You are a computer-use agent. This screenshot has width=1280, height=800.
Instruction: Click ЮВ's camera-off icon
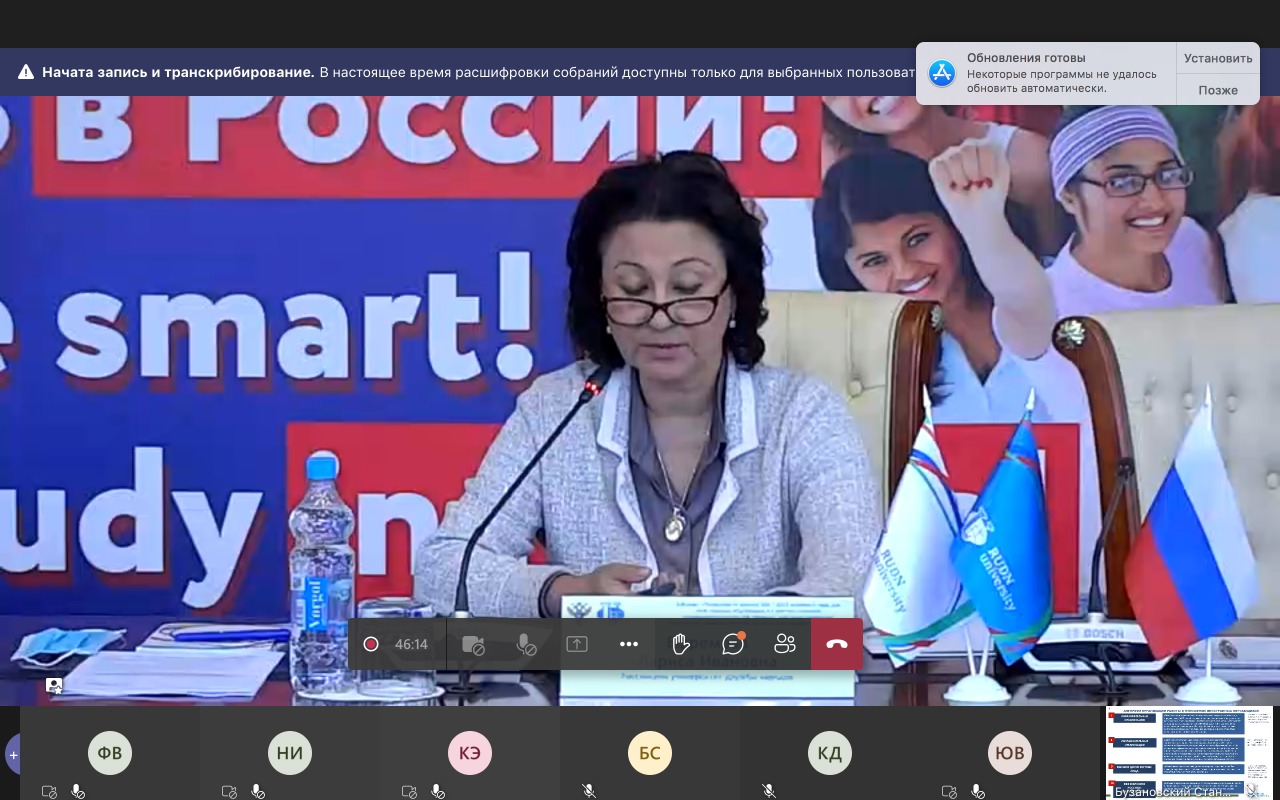949,791
